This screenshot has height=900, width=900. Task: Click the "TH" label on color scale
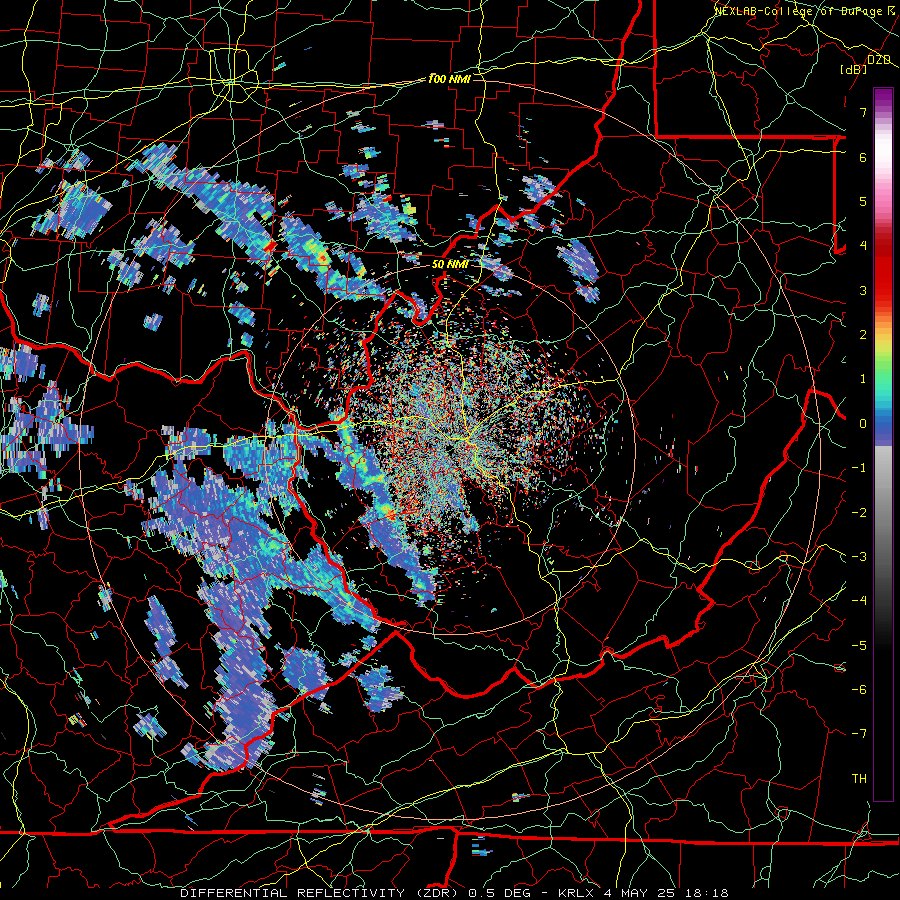(x=859, y=778)
